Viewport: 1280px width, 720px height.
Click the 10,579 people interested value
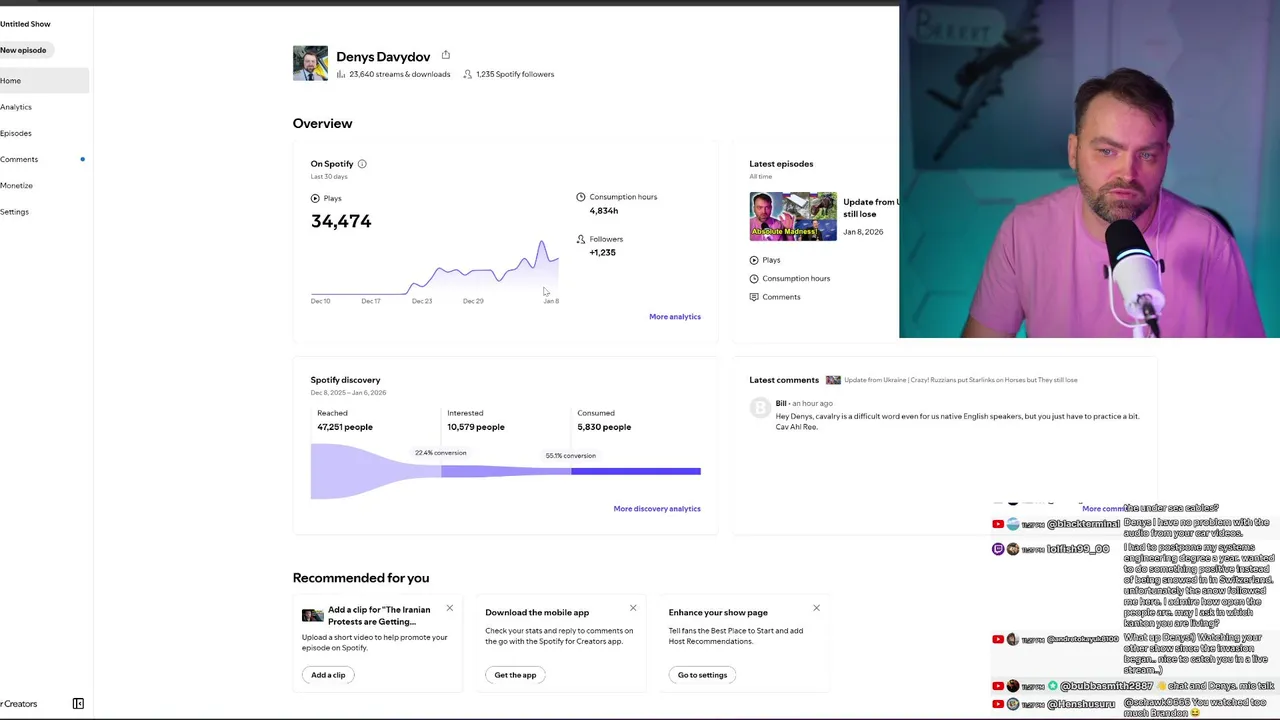point(476,427)
